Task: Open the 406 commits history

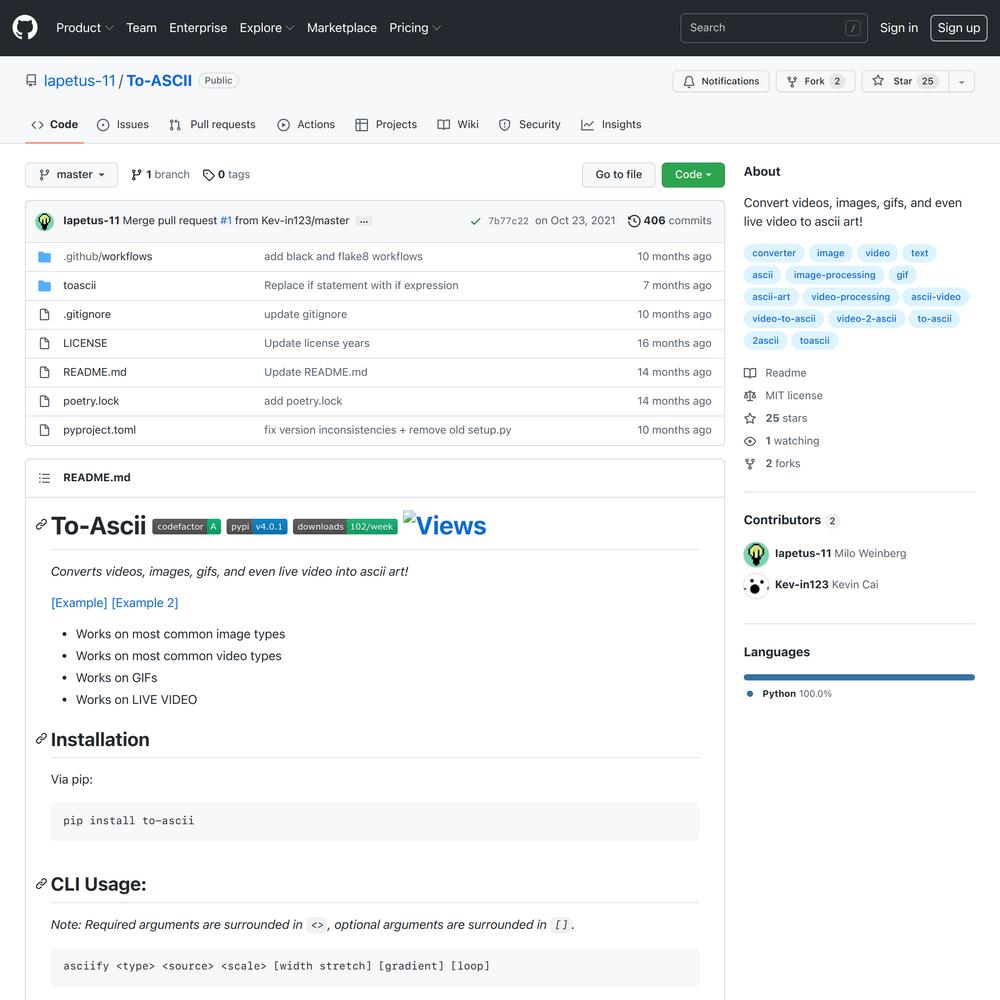Action: 669,221
